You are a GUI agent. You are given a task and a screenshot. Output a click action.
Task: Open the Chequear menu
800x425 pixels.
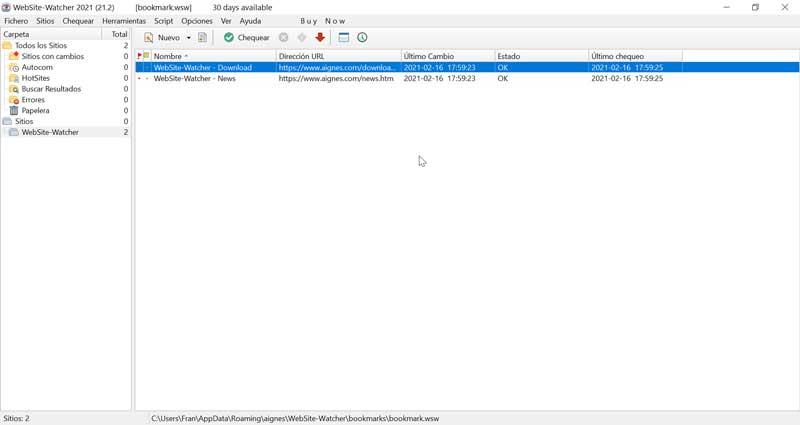[x=78, y=21]
